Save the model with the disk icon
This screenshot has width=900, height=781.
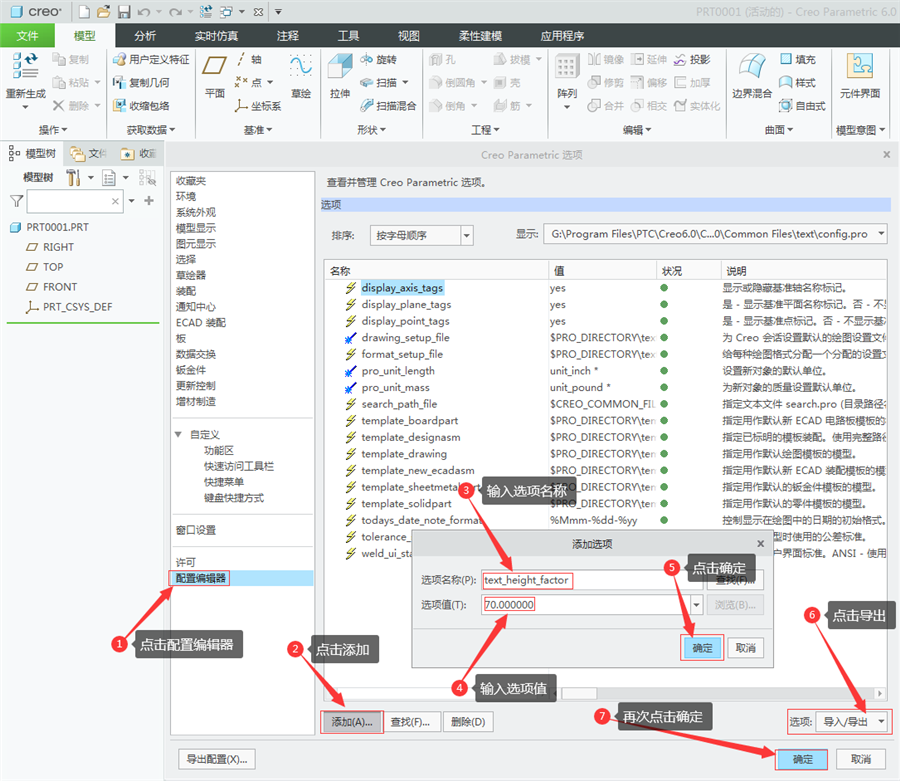coord(124,11)
